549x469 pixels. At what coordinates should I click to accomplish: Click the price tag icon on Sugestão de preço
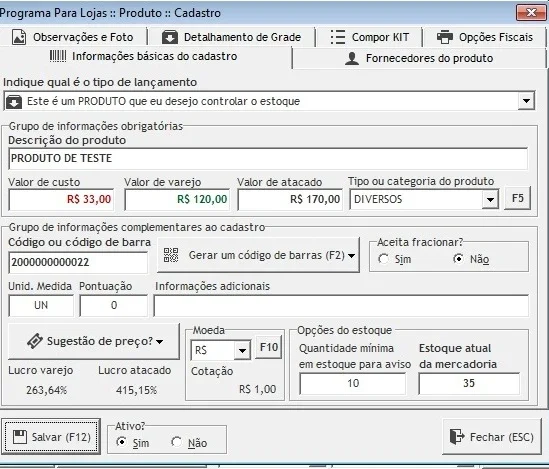[35, 341]
